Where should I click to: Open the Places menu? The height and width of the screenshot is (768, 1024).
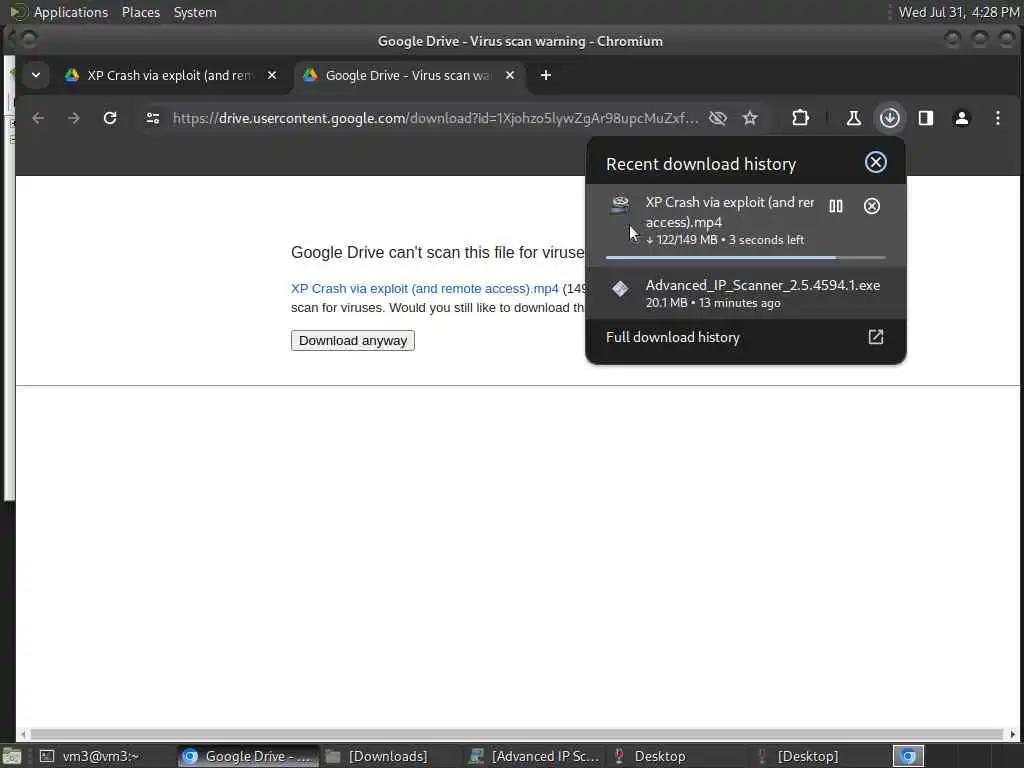141,12
